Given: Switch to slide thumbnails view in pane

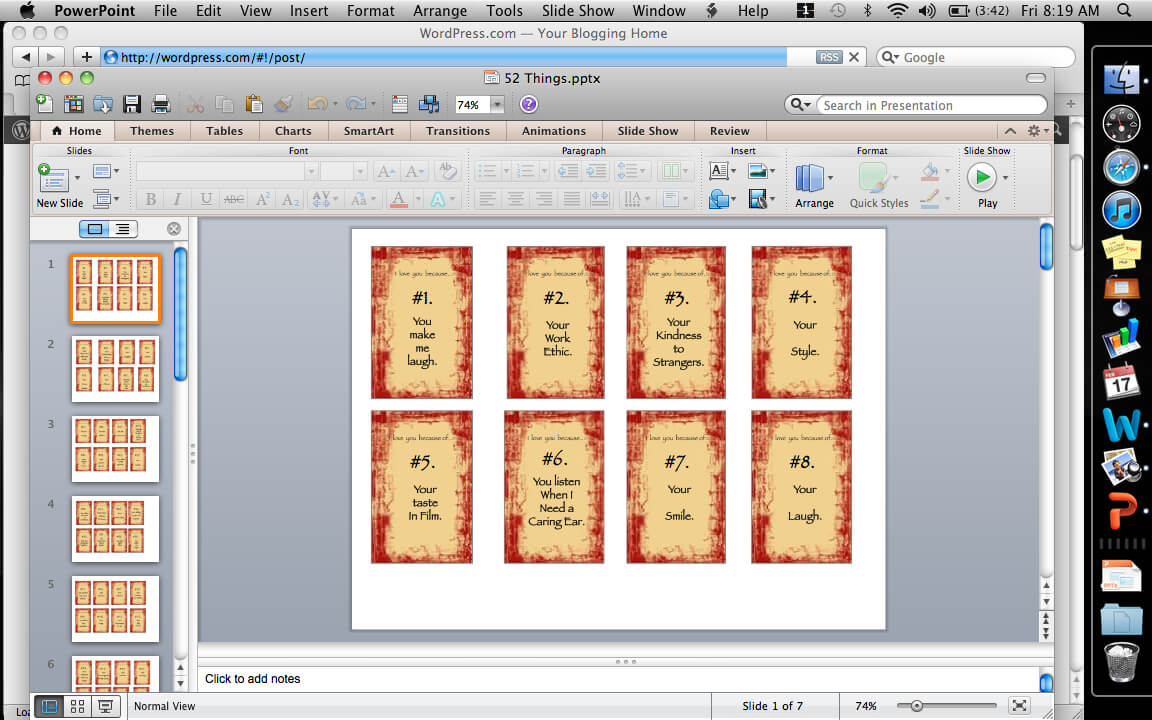Looking at the screenshot, I should 95,229.
